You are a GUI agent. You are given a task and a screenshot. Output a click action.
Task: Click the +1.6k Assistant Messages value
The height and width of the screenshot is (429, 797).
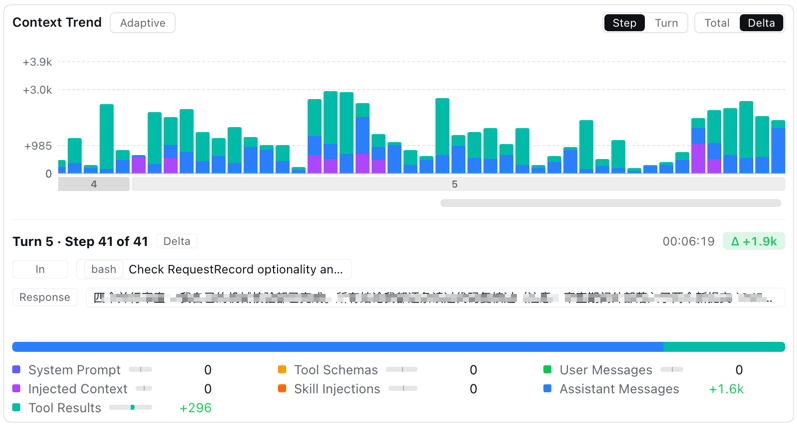tap(726, 389)
